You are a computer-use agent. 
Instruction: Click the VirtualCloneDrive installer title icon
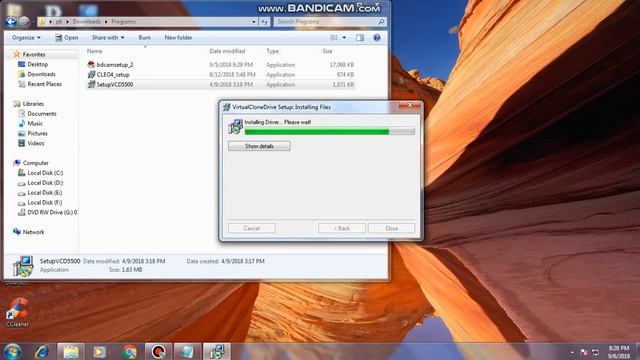[x=227, y=107]
